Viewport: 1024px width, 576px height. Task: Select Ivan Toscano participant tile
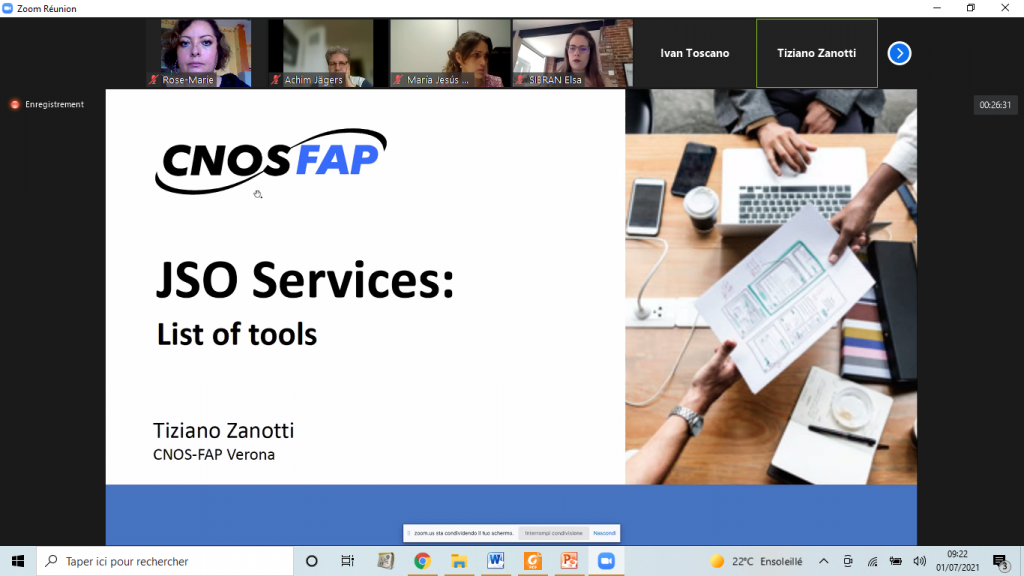(x=694, y=53)
